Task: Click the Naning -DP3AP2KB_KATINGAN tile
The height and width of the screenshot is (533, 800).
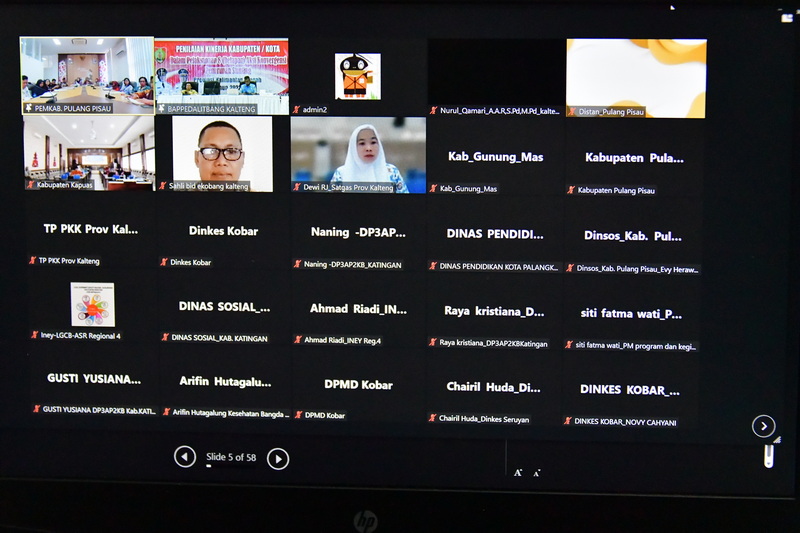Action: click(x=358, y=233)
